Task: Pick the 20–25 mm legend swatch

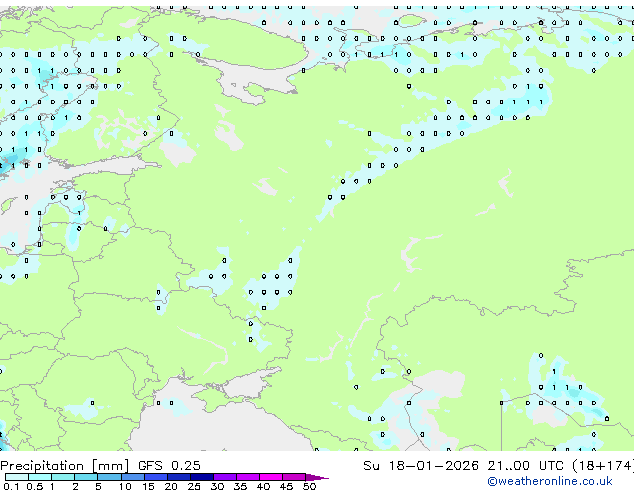Action: (x=178, y=477)
